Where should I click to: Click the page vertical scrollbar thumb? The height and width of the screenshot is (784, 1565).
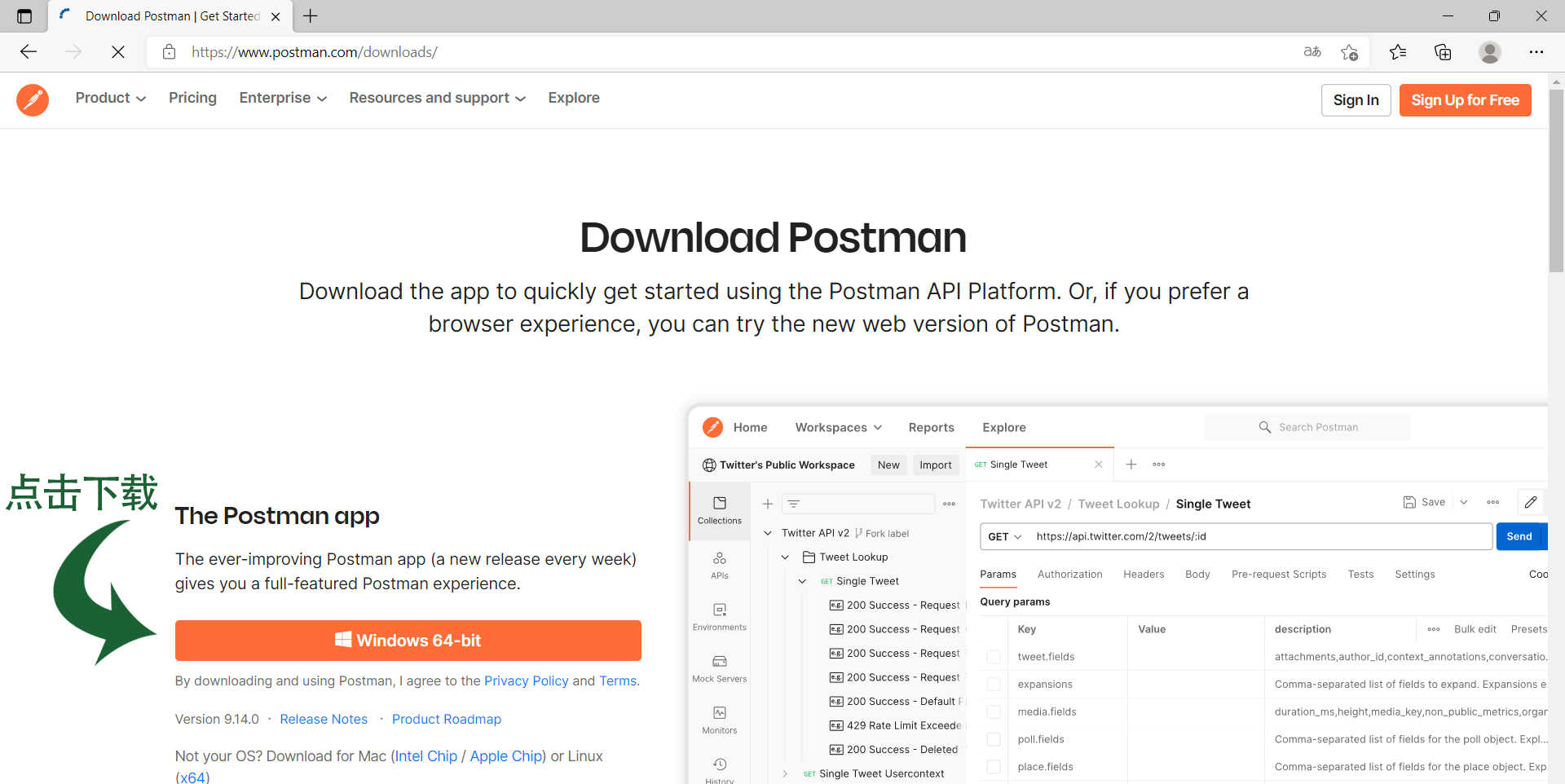coord(1556,181)
